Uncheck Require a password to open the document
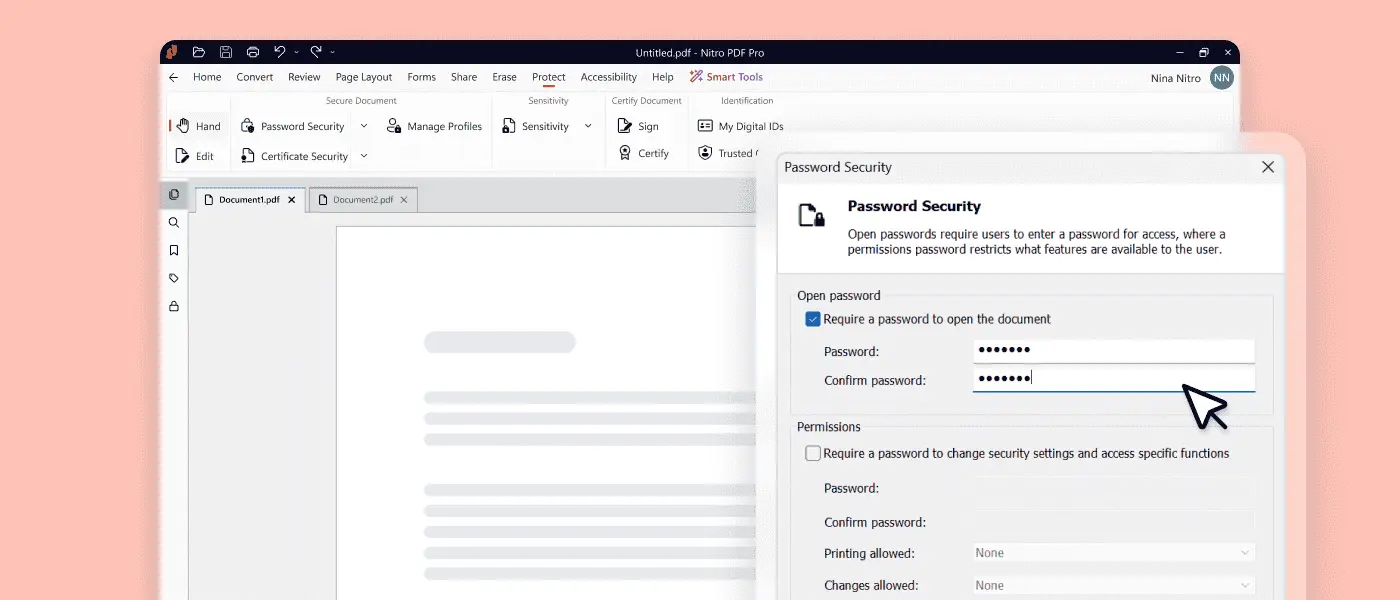Screen dimensions: 1400x600 pyautogui.click(x=813, y=319)
